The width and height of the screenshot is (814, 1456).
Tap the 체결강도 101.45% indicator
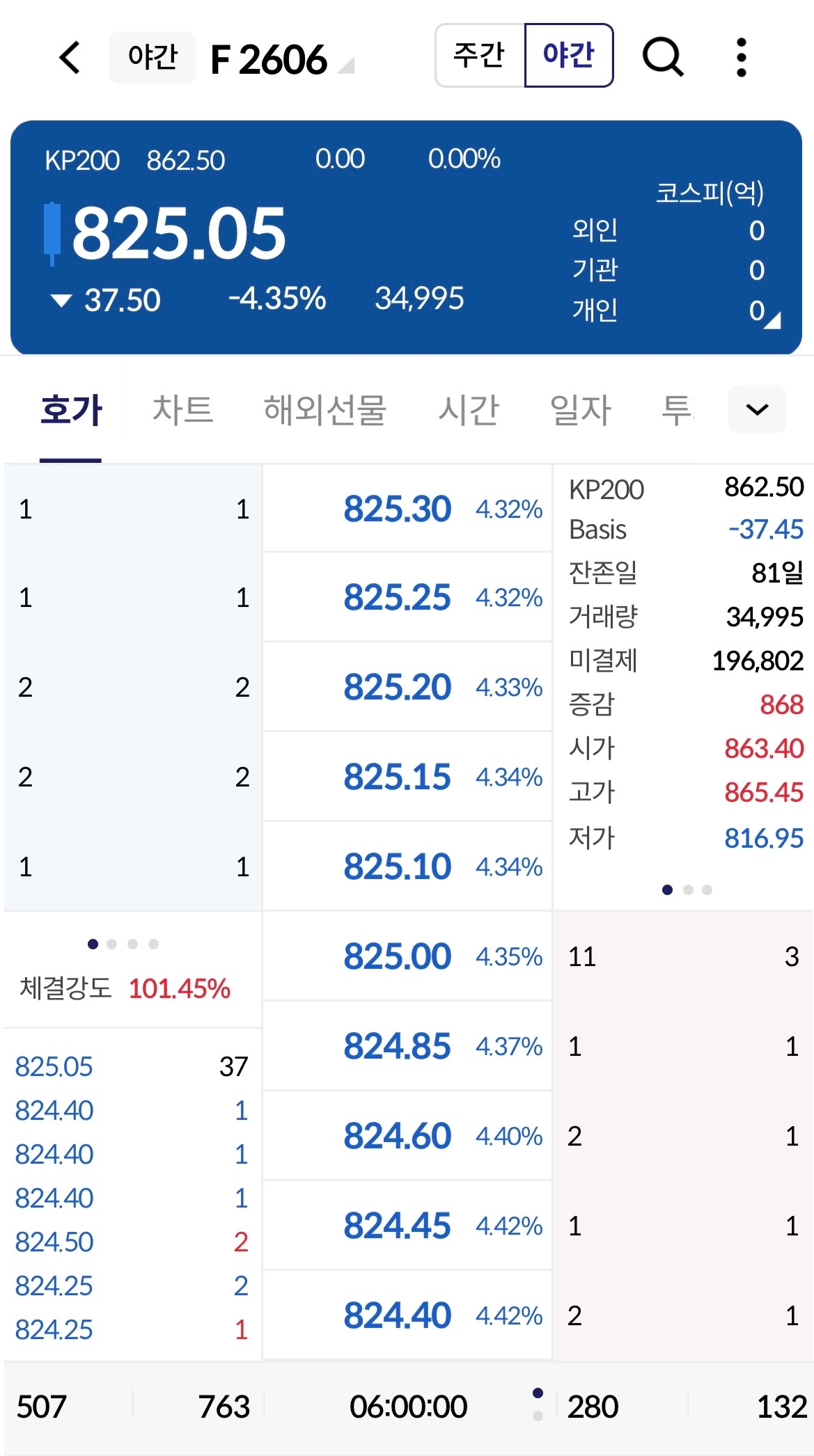tap(125, 988)
